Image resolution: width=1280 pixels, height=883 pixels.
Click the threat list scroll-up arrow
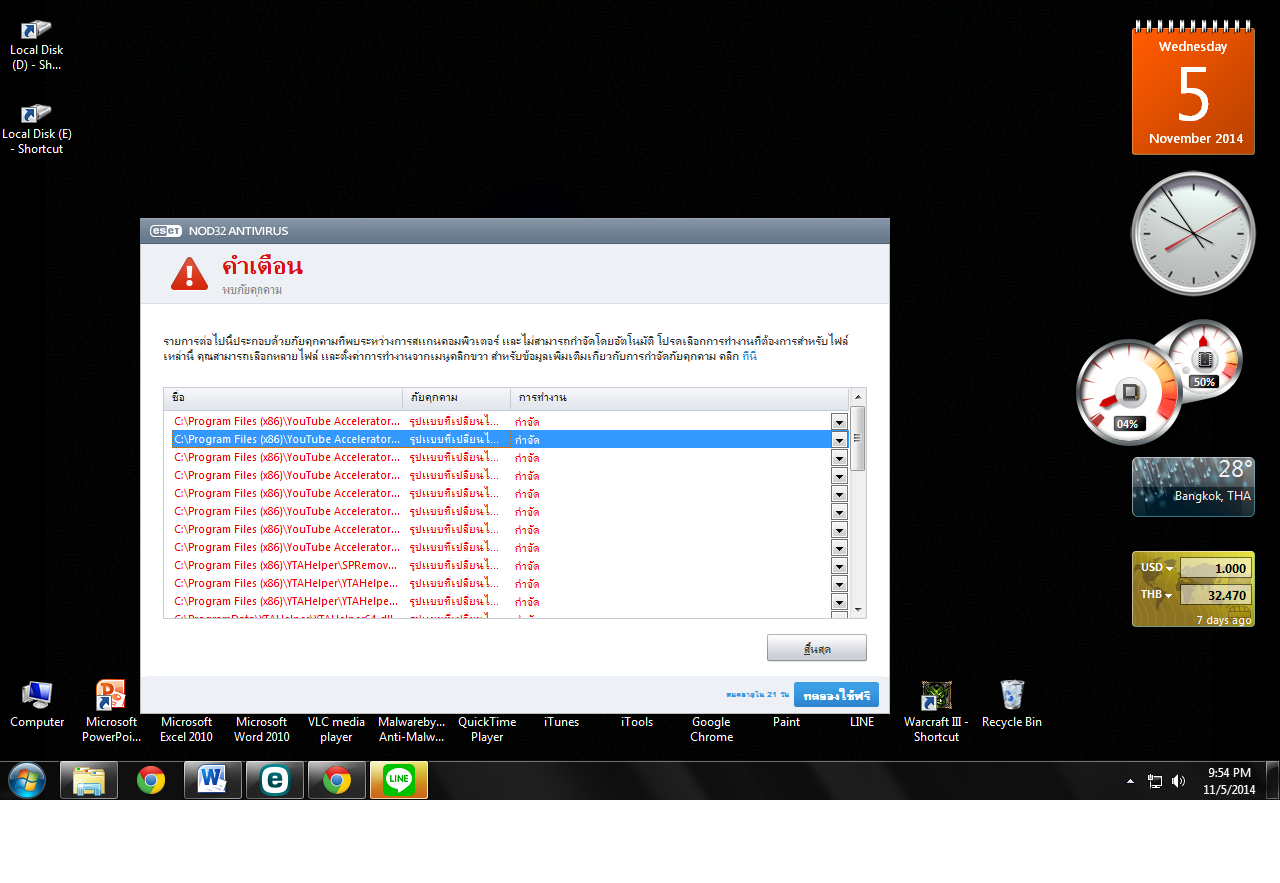pos(858,398)
